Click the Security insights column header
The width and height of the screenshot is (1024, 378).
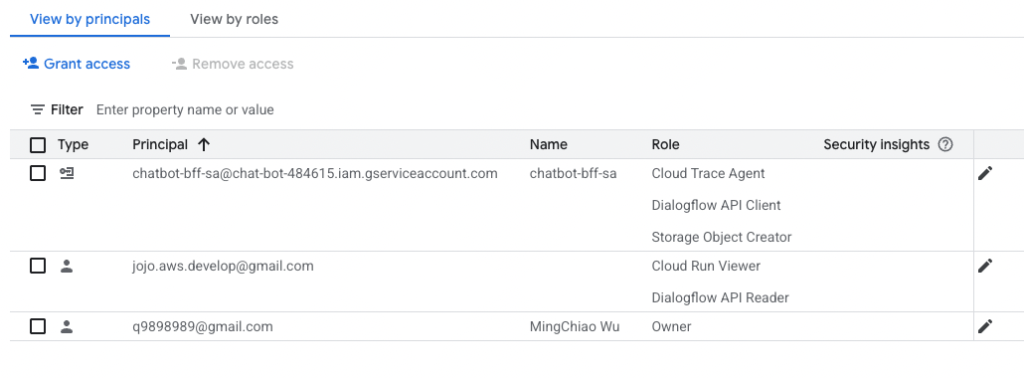tap(876, 145)
